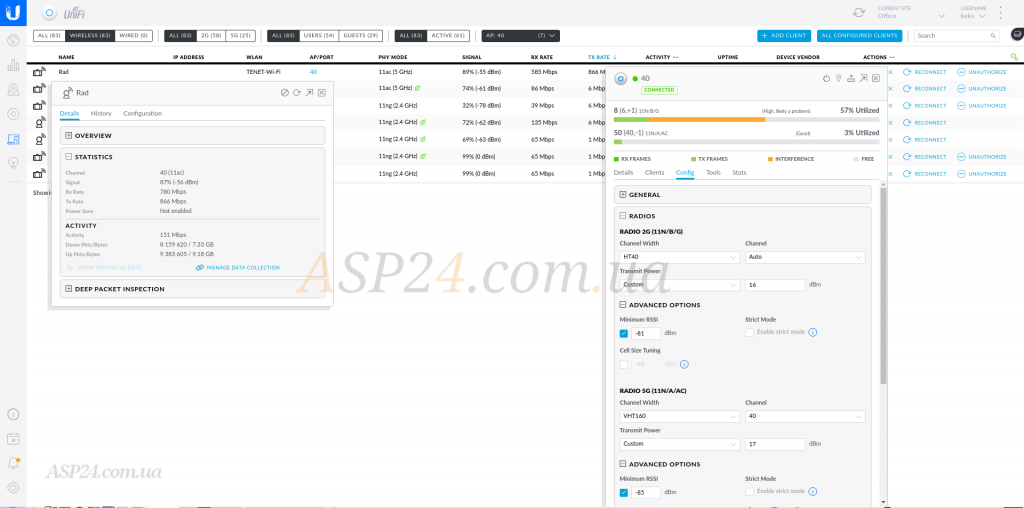Expand Deep Packet Inspection section
Image resolution: width=1024 pixels, height=508 pixels.
(x=68, y=289)
